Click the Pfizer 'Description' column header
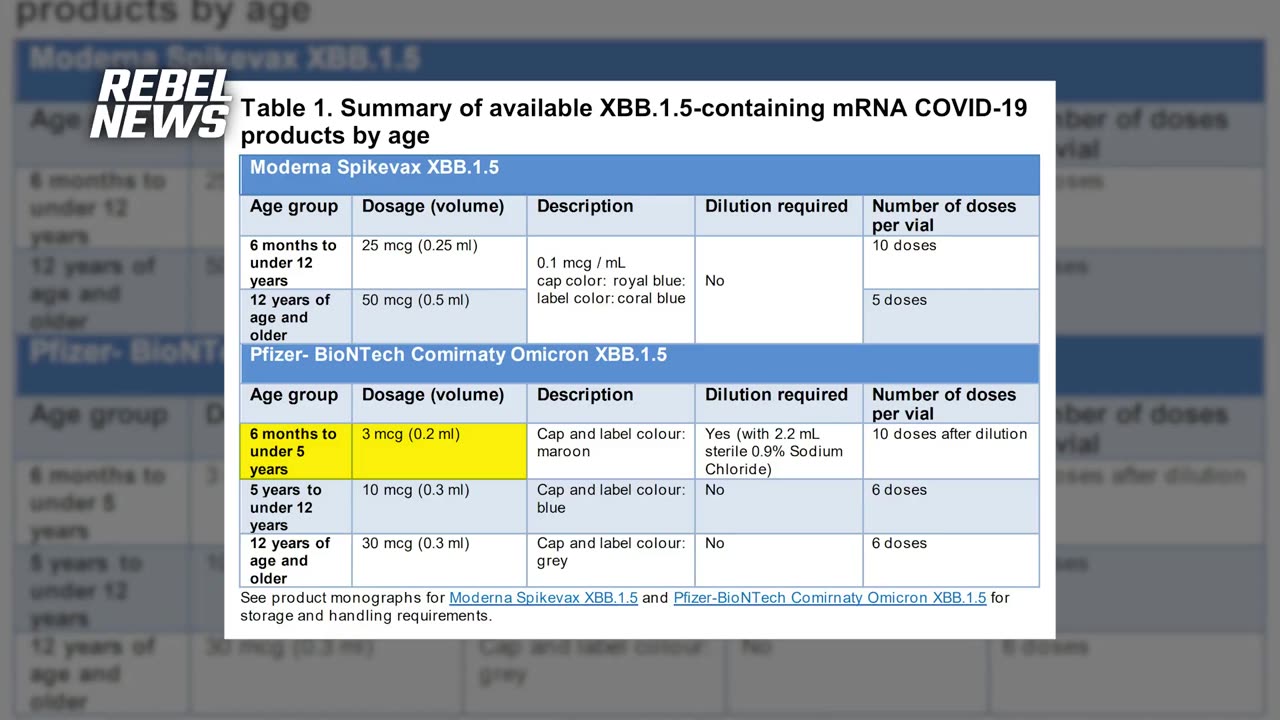 pyautogui.click(x=611, y=403)
